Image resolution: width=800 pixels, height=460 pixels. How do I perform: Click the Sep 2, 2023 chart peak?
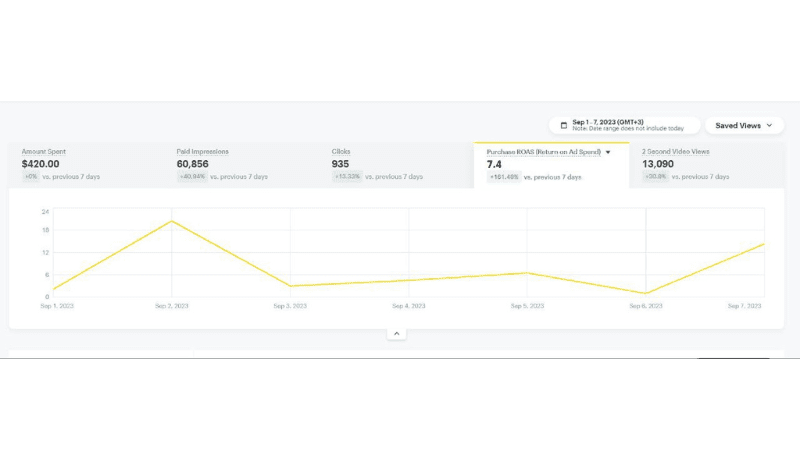pos(172,221)
